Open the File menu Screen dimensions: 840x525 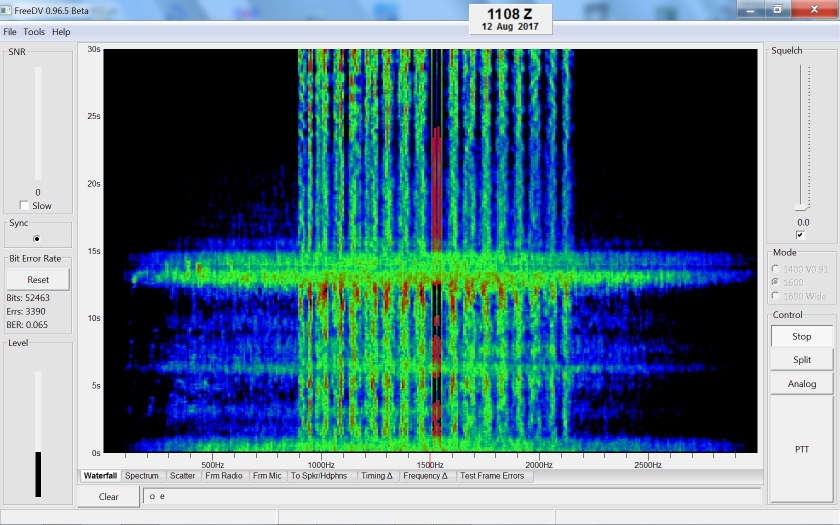(x=10, y=32)
